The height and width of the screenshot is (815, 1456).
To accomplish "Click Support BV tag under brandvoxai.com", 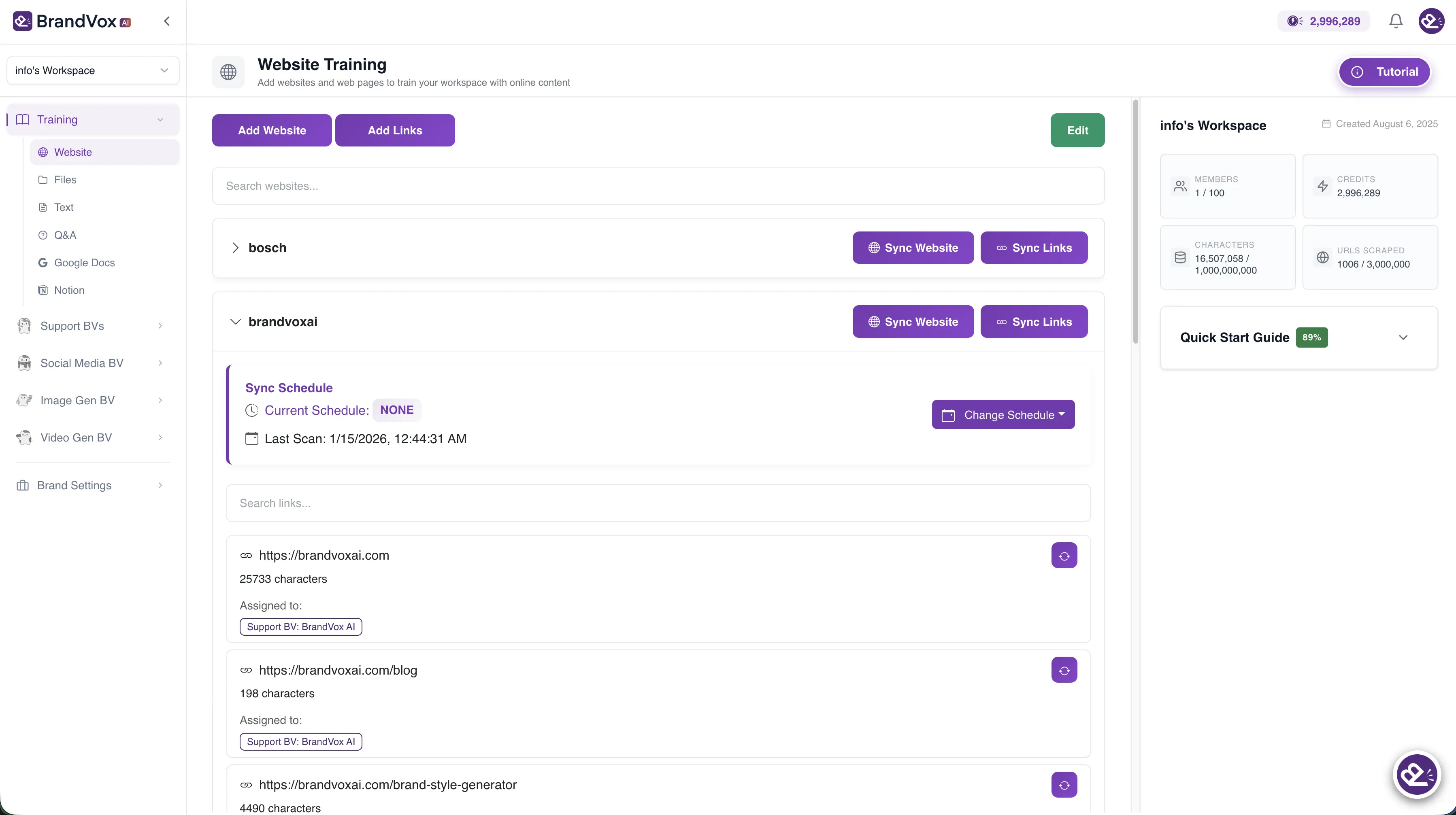I will tap(301, 627).
